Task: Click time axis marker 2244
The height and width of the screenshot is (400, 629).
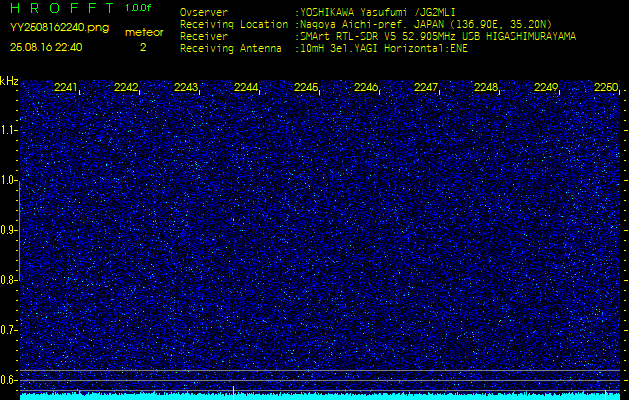Action: coord(246,87)
